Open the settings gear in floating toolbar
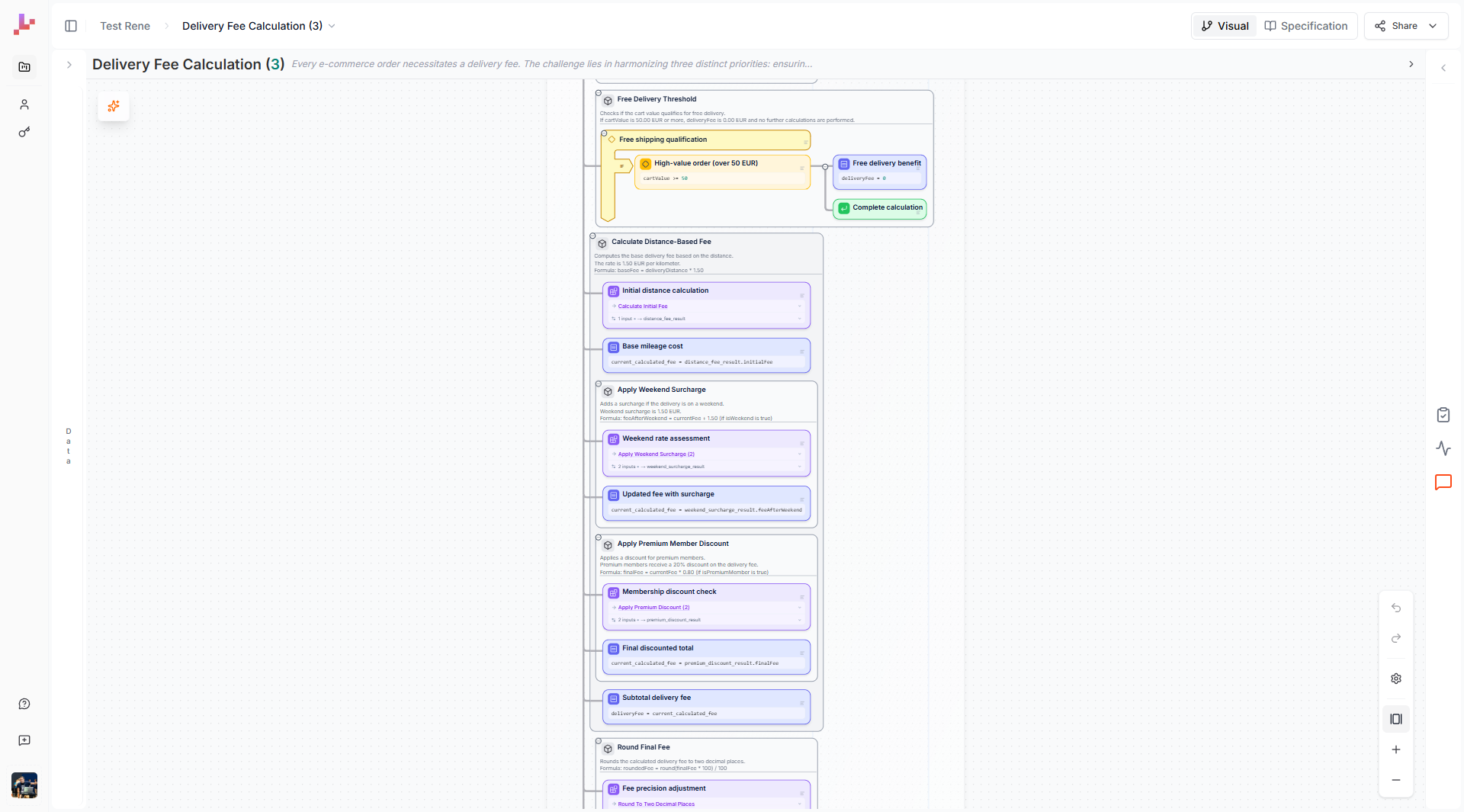 coord(1396,679)
